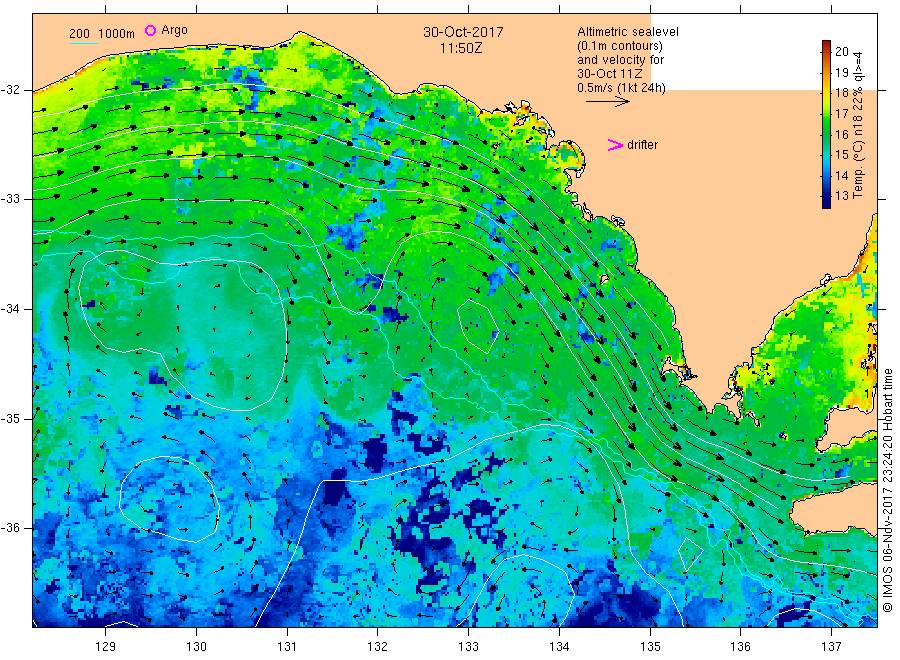This screenshot has width=900, height=660.
Task: Click the '131' longitude axis label
Action: point(287,647)
